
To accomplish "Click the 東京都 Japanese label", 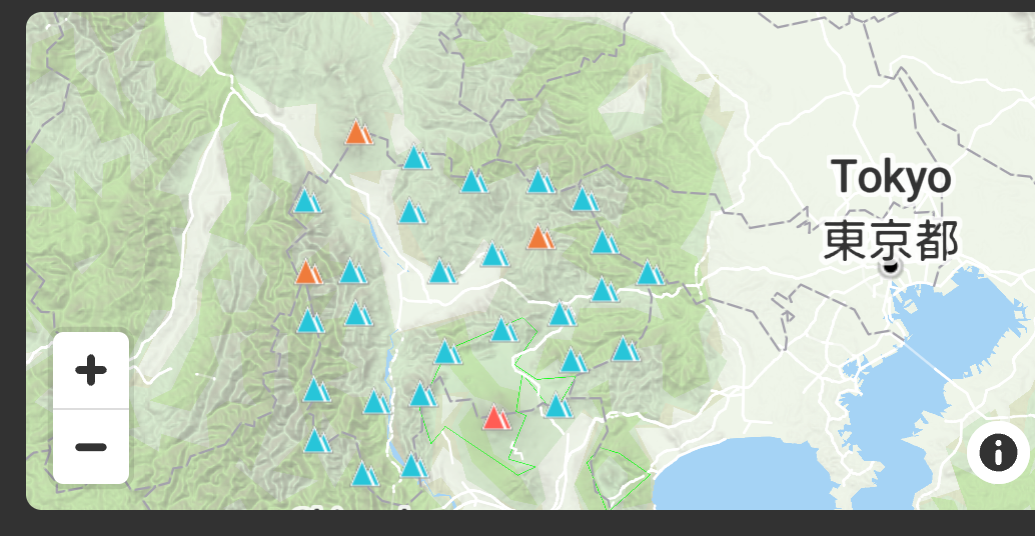I will 890,241.
